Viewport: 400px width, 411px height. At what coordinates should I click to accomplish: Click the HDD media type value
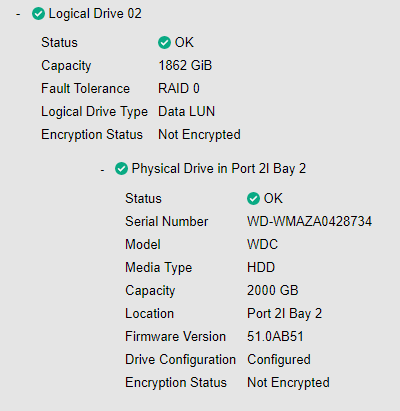(261, 267)
